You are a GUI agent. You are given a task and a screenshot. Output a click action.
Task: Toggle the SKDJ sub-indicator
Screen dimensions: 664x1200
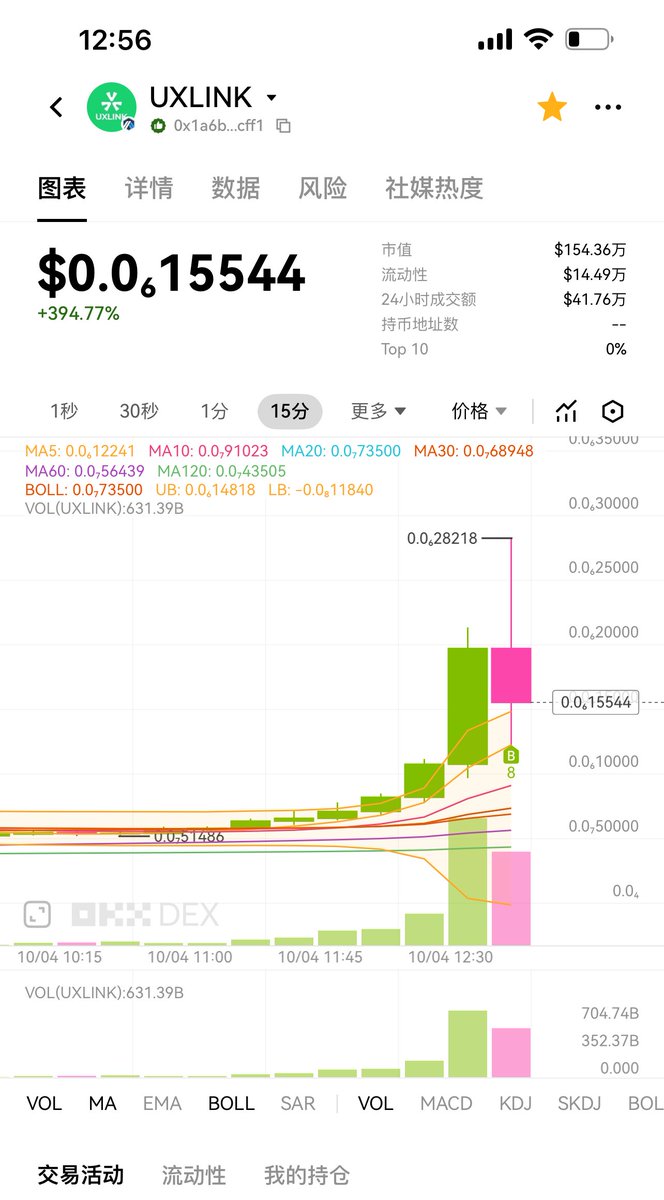(581, 1103)
